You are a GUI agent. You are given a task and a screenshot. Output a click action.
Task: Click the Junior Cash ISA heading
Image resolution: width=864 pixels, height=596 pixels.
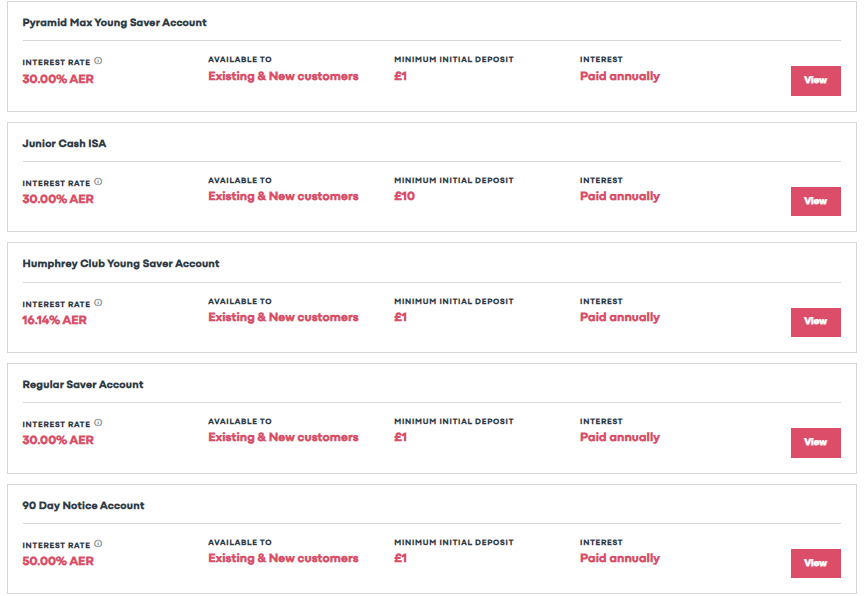pos(64,144)
